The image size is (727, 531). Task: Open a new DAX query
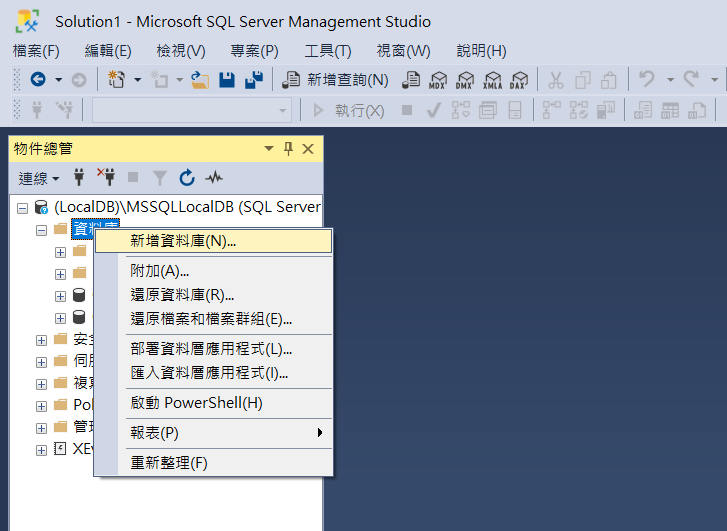[x=519, y=80]
